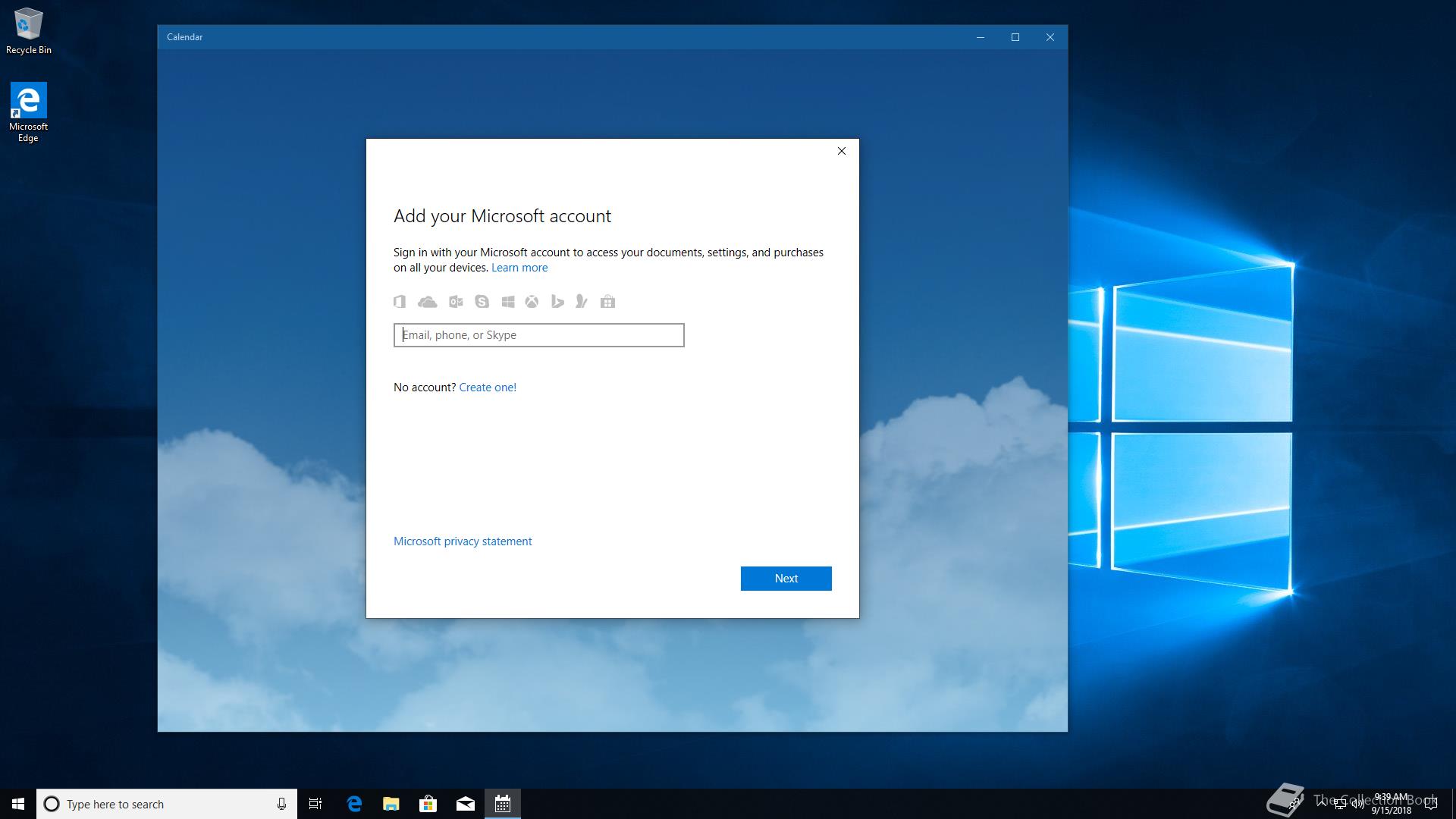Open the Action Center notifications icon
Screen dimensions: 1456x819
(x=1431, y=804)
